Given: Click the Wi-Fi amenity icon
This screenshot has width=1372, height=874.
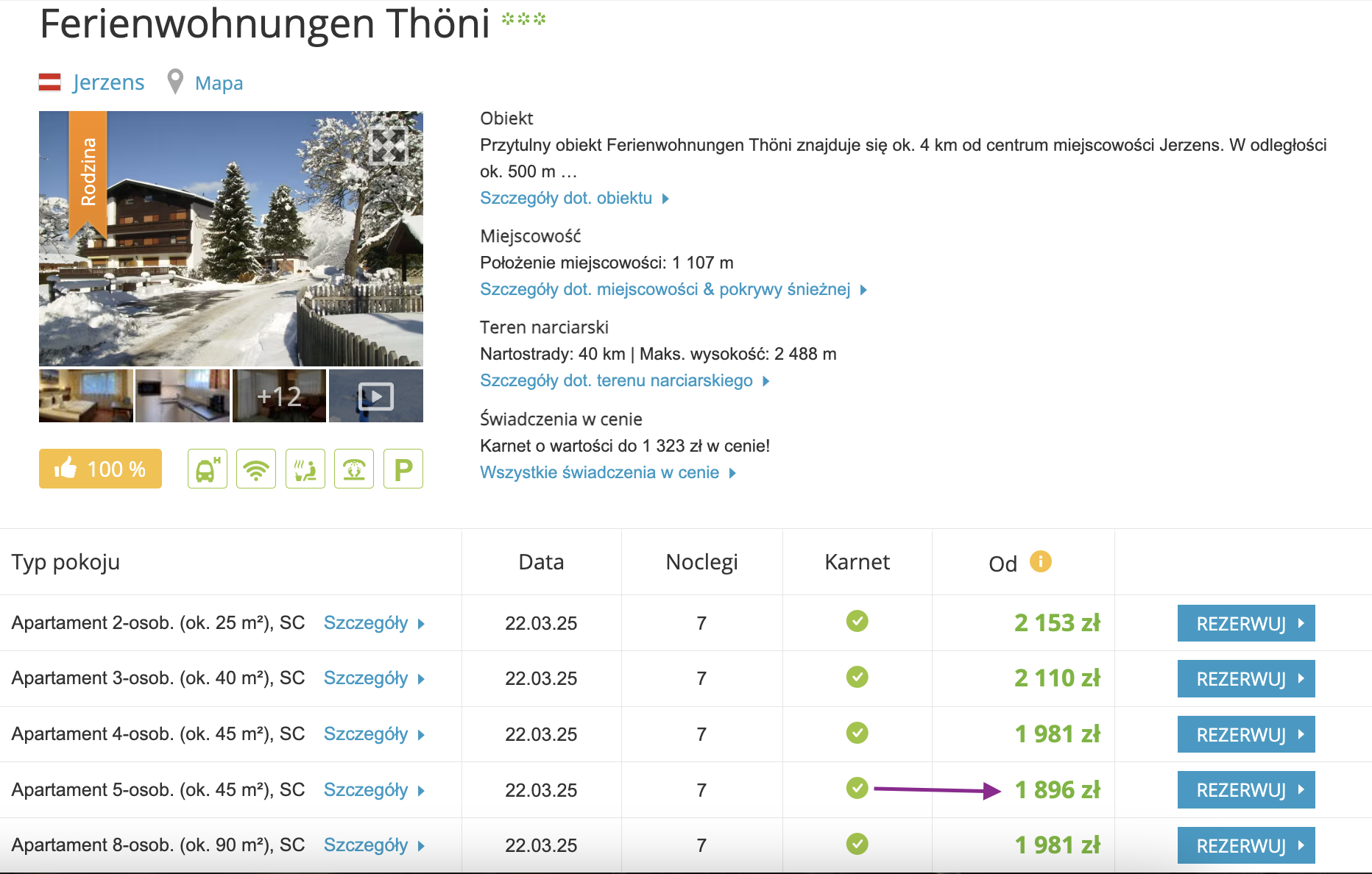Looking at the screenshot, I should tap(256, 469).
